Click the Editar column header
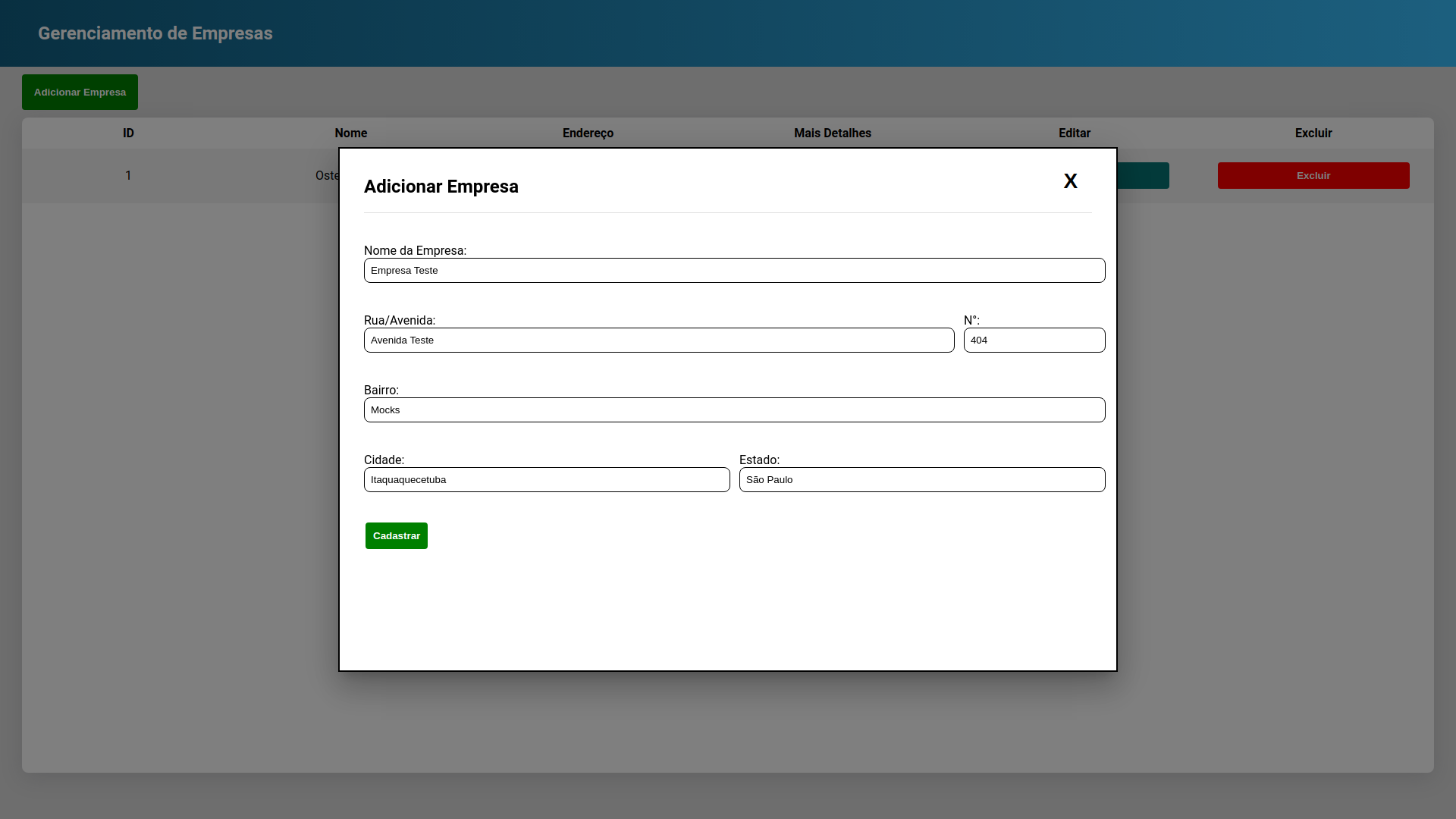Image resolution: width=1456 pixels, height=819 pixels. (x=1074, y=133)
